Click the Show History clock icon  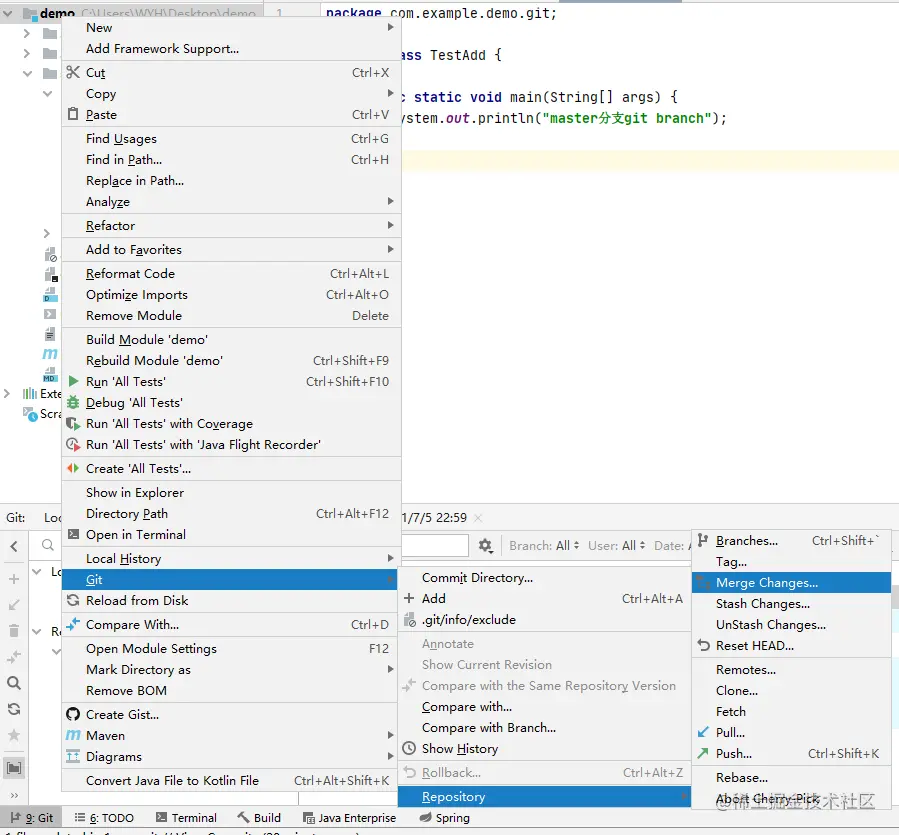click(409, 748)
